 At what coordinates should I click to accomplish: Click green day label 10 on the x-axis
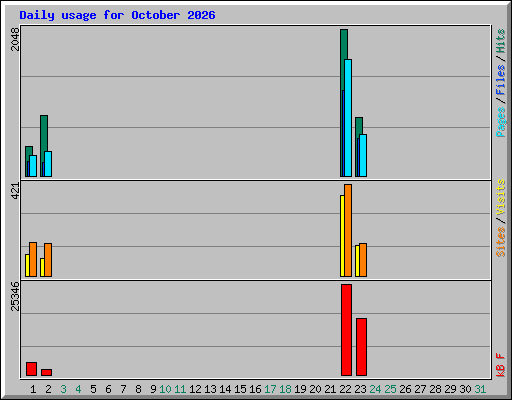(x=165, y=389)
